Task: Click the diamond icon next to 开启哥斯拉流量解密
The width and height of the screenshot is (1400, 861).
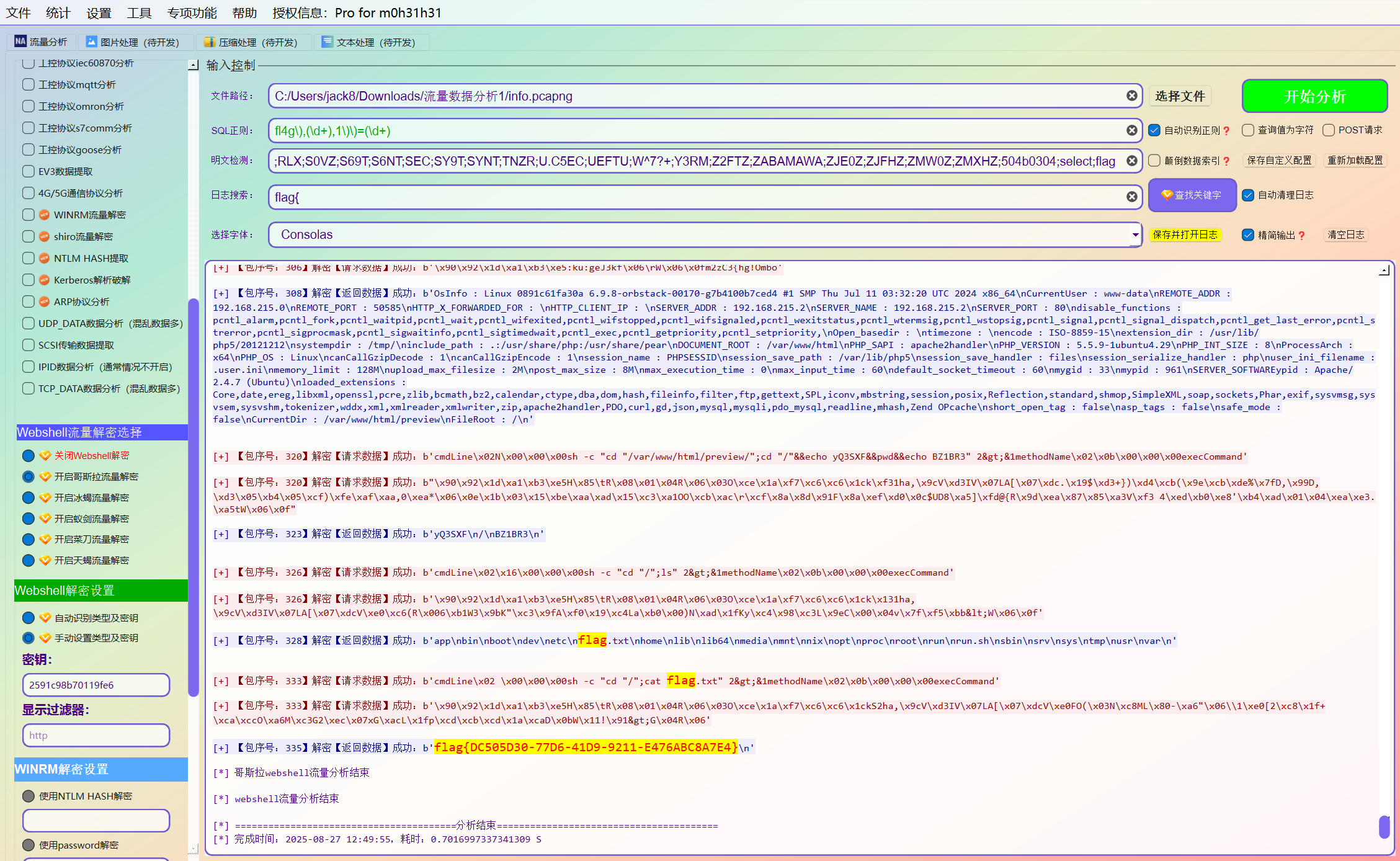Action: pyautogui.click(x=45, y=476)
